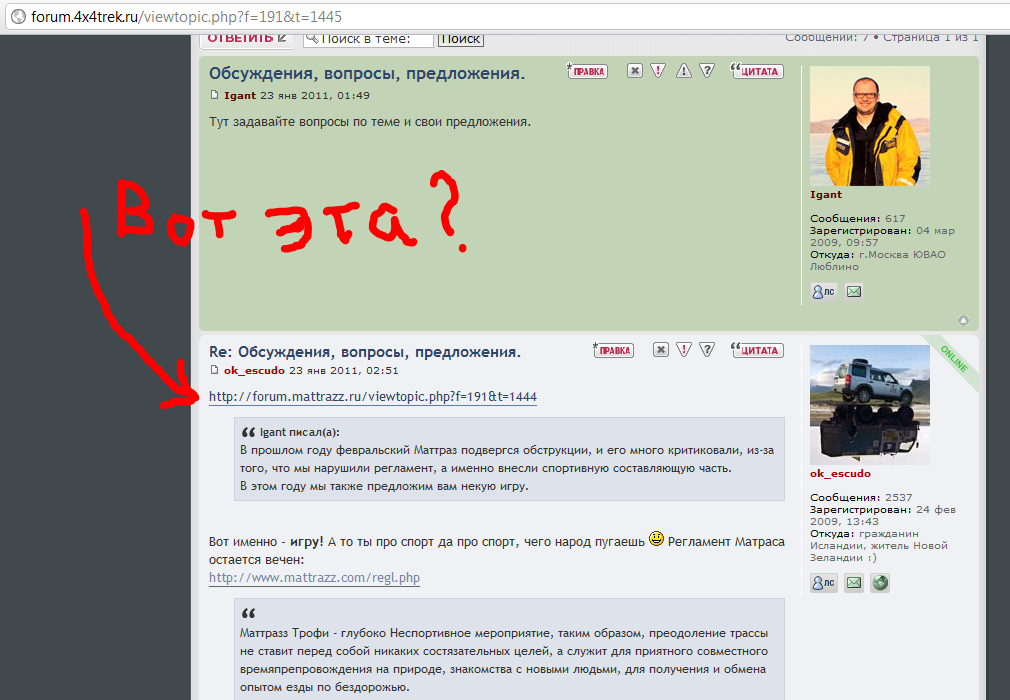The image size is (1010, 700).
Task: Click the warning triangle icon in Igant's post
Action: pyautogui.click(x=684, y=71)
